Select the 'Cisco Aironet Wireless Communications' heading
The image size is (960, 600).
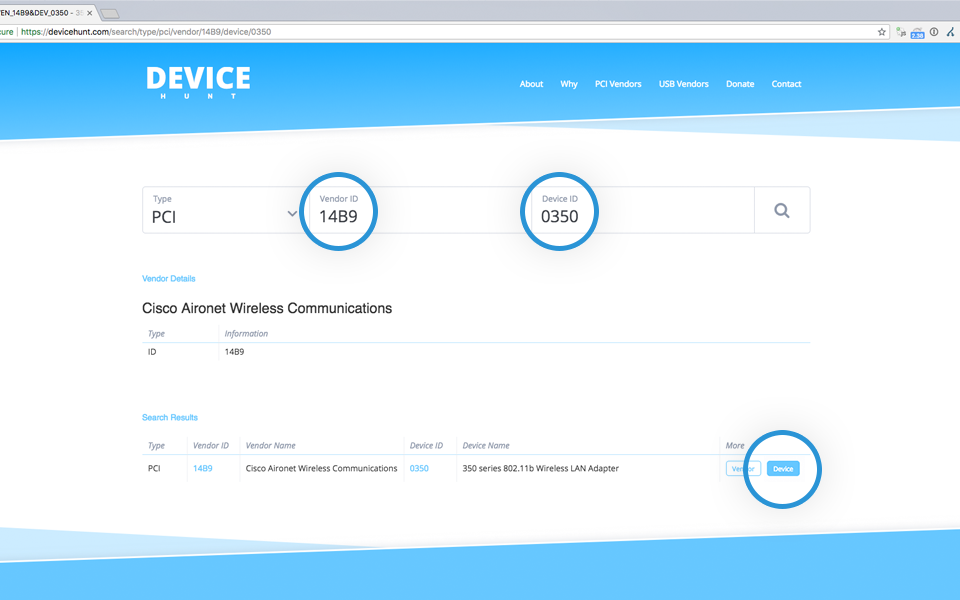tap(267, 308)
